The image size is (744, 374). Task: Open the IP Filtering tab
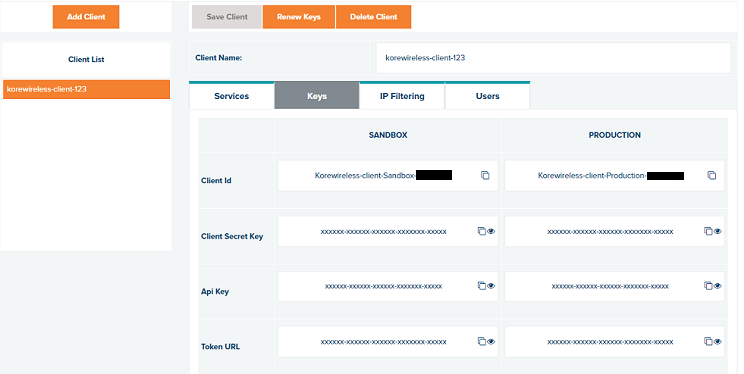click(402, 96)
